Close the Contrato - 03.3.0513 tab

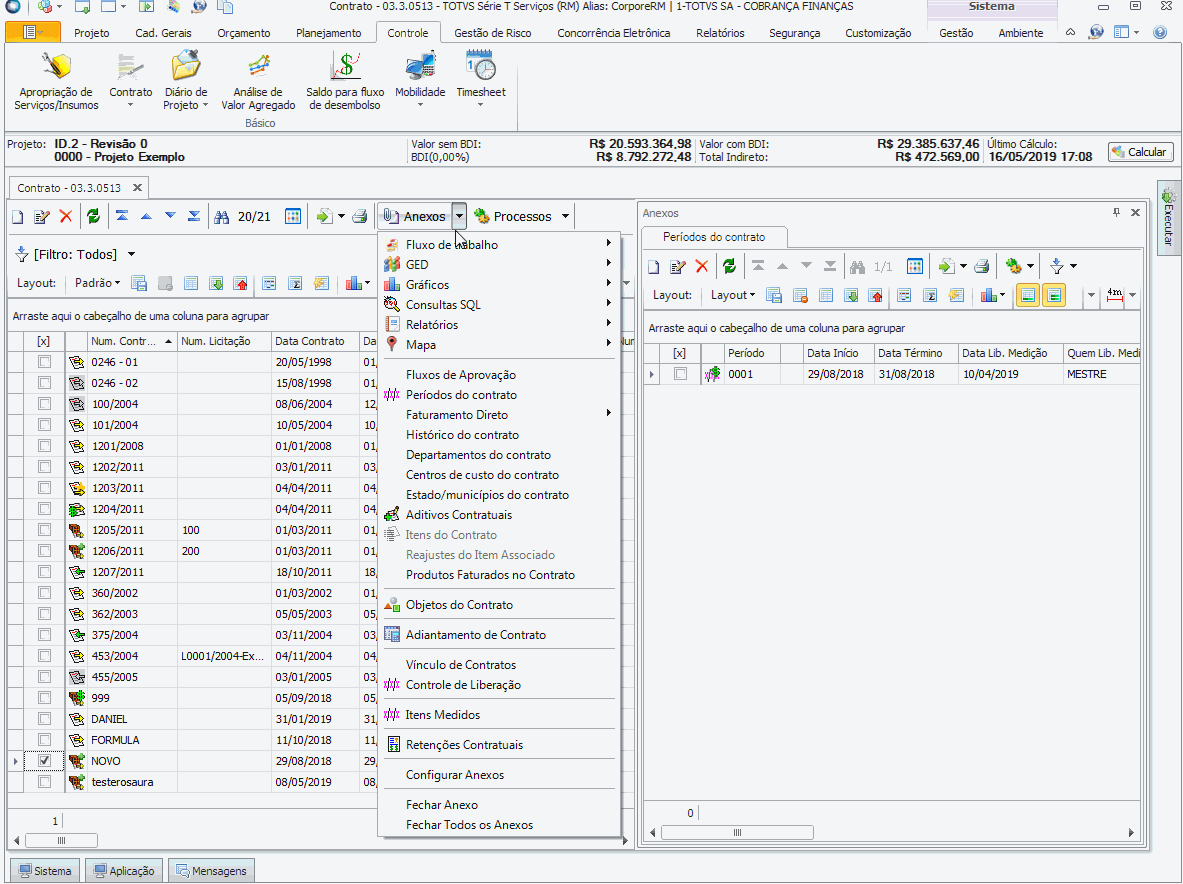click(x=137, y=188)
